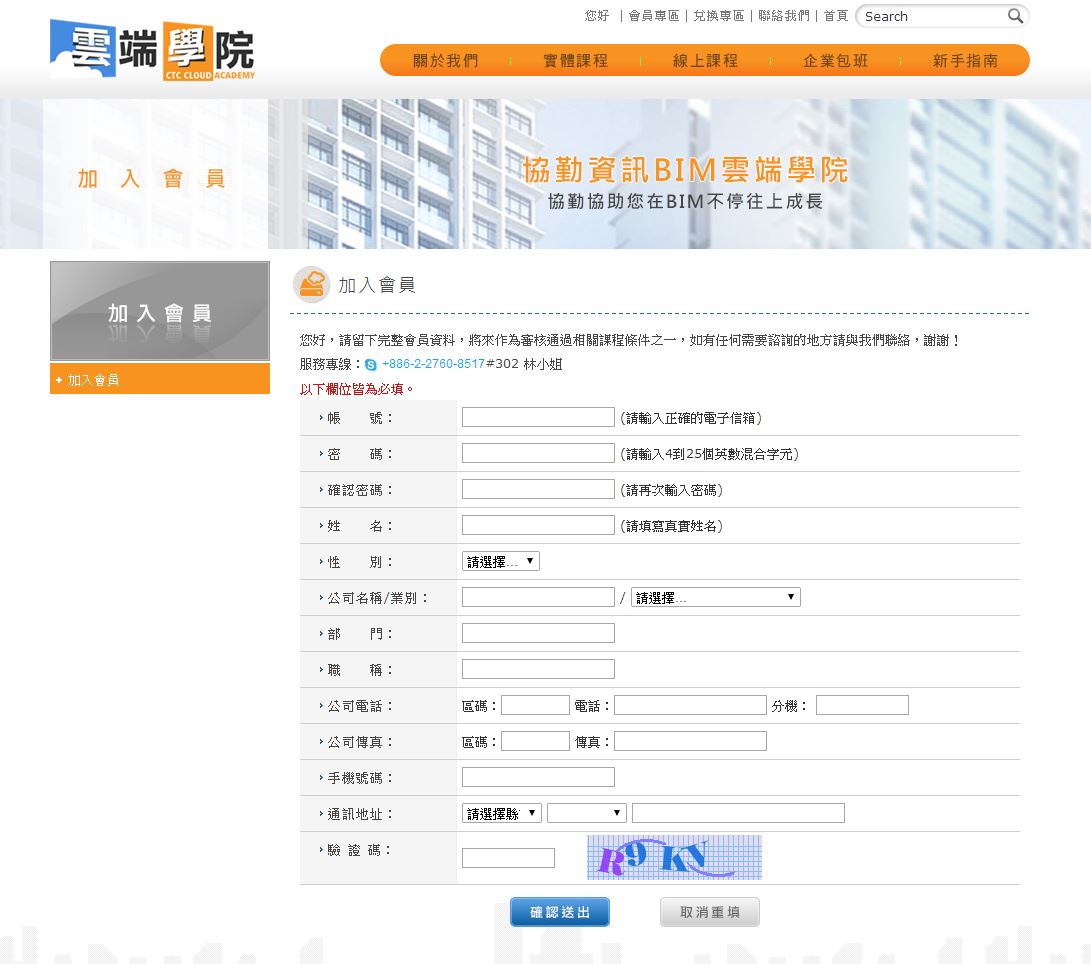Open the 關於我們 menu
1091x964 pixels.
click(x=446, y=61)
